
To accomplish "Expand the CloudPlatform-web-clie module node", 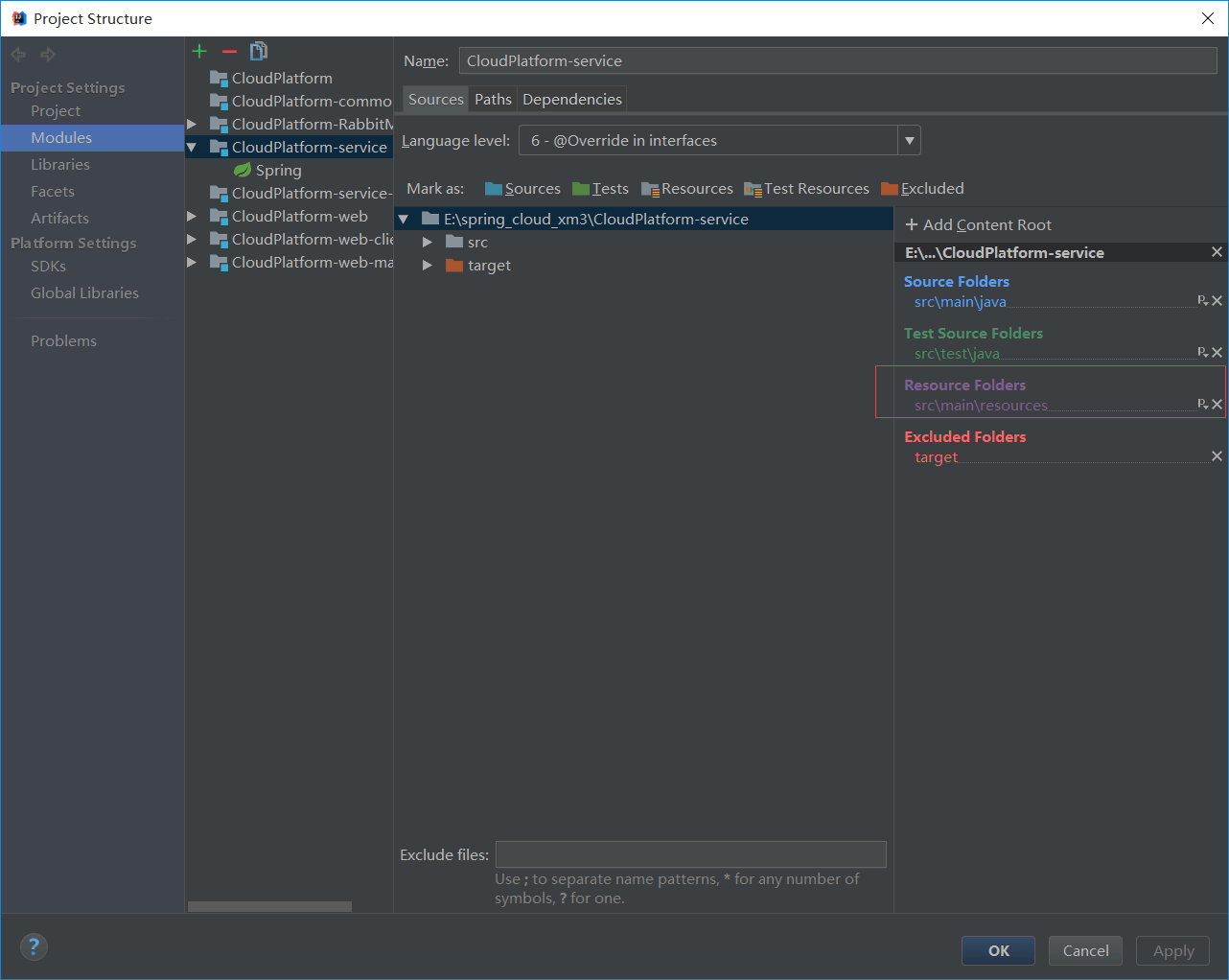I will tap(192, 239).
